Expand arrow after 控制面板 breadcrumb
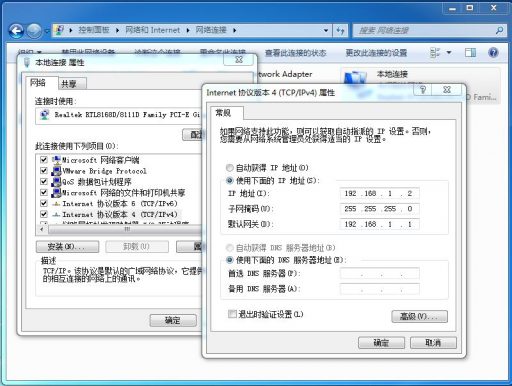This screenshot has height=386, width=512. 117,30
